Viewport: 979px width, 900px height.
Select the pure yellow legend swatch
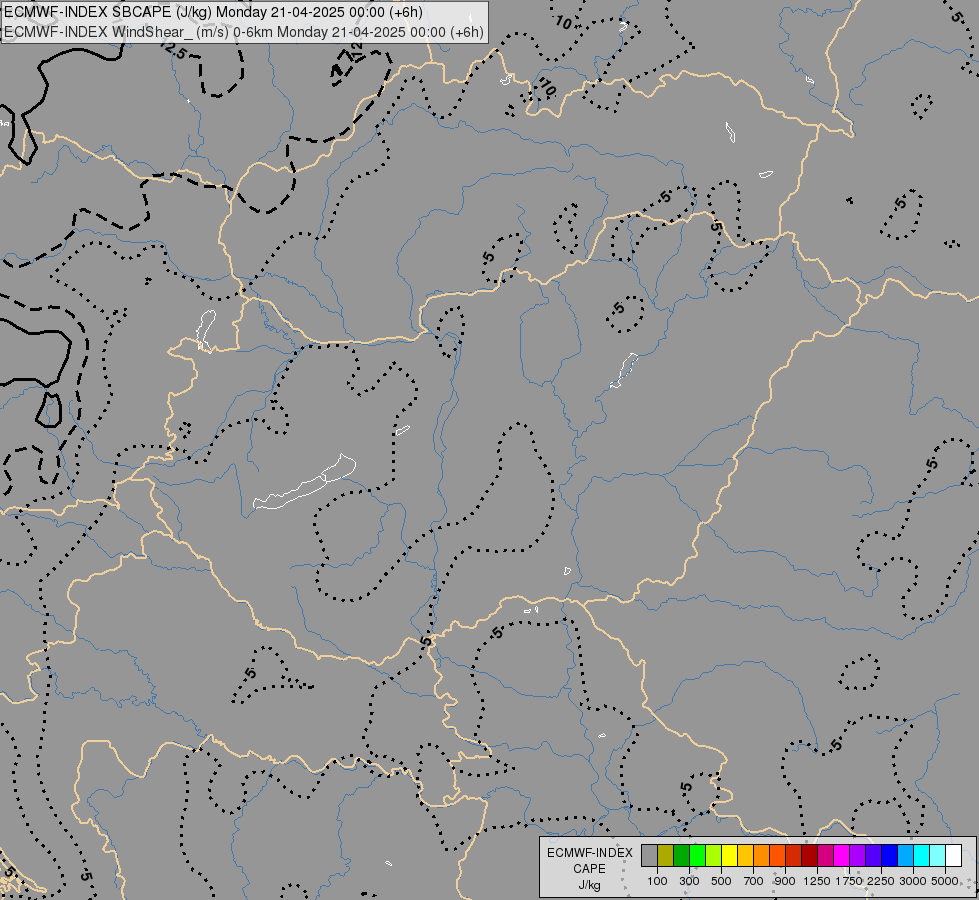[729, 856]
